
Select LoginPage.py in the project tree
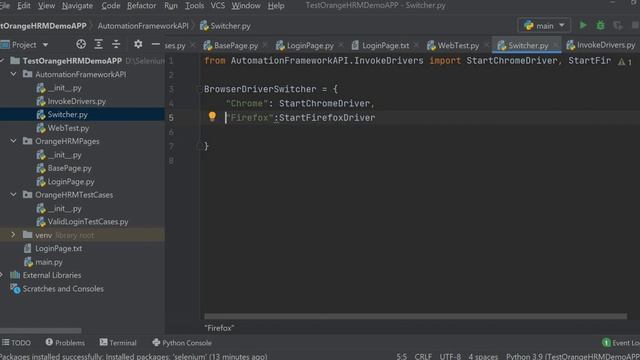click(71, 181)
